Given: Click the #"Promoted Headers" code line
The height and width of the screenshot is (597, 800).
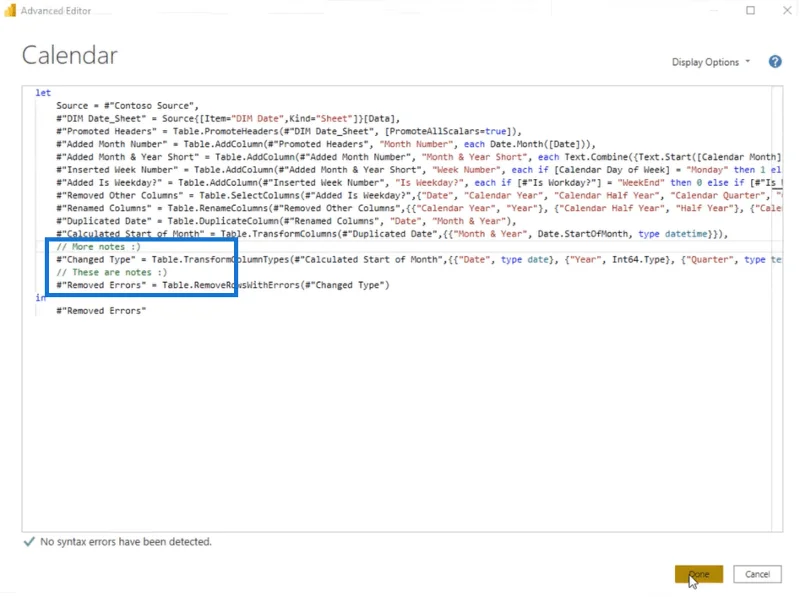Looking at the screenshot, I should pyautogui.click(x=289, y=131).
